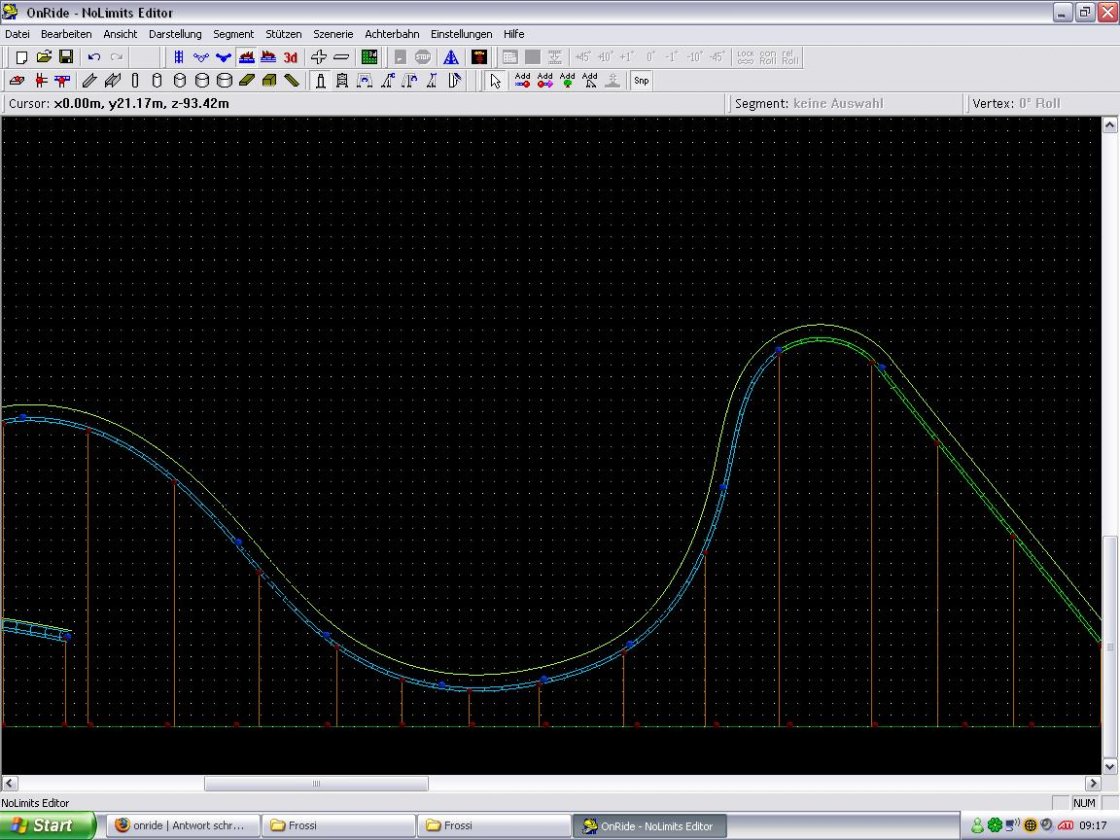1120x840 pixels.
Task: Click Add red-purple segment button
Action: point(545,81)
